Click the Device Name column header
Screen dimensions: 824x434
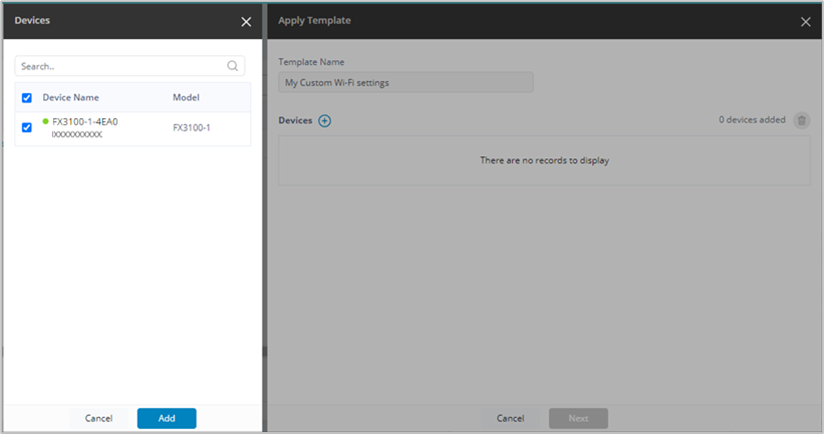pos(70,97)
